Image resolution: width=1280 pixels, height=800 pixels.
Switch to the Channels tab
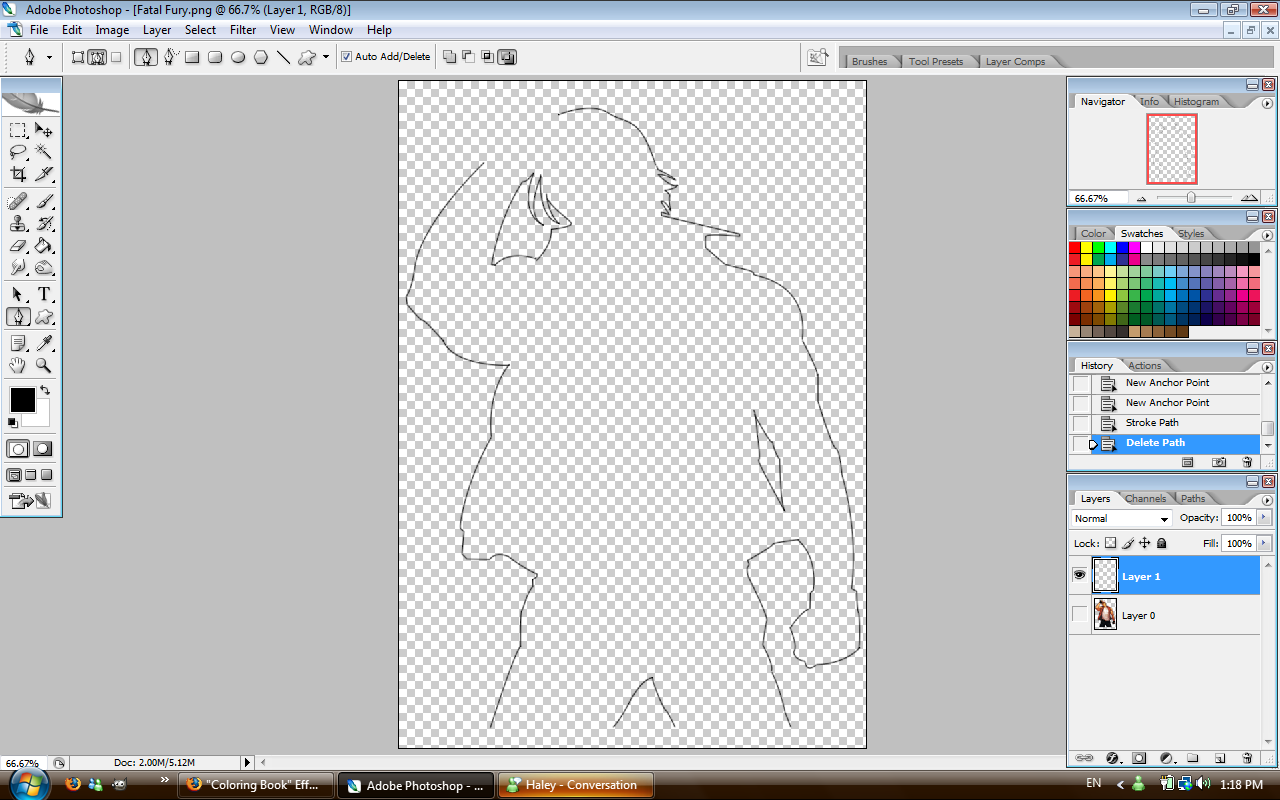click(1146, 498)
